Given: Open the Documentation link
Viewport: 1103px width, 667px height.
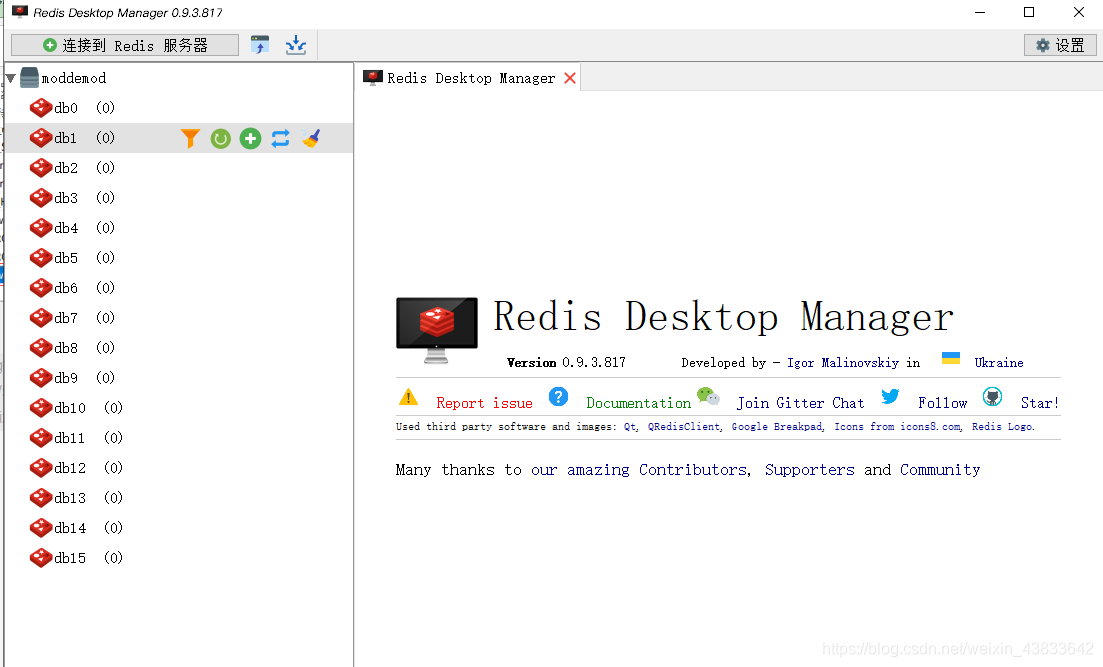Looking at the screenshot, I should click(x=639, y=403).
